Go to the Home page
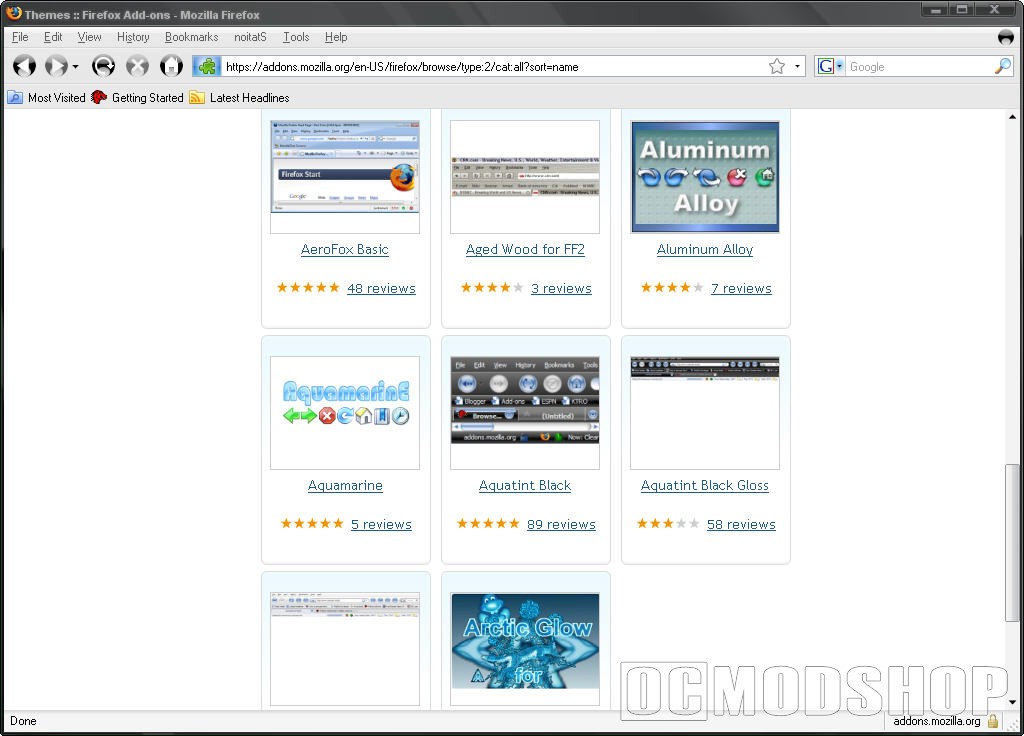This screenshot has width=1024, height=736. 172,66
